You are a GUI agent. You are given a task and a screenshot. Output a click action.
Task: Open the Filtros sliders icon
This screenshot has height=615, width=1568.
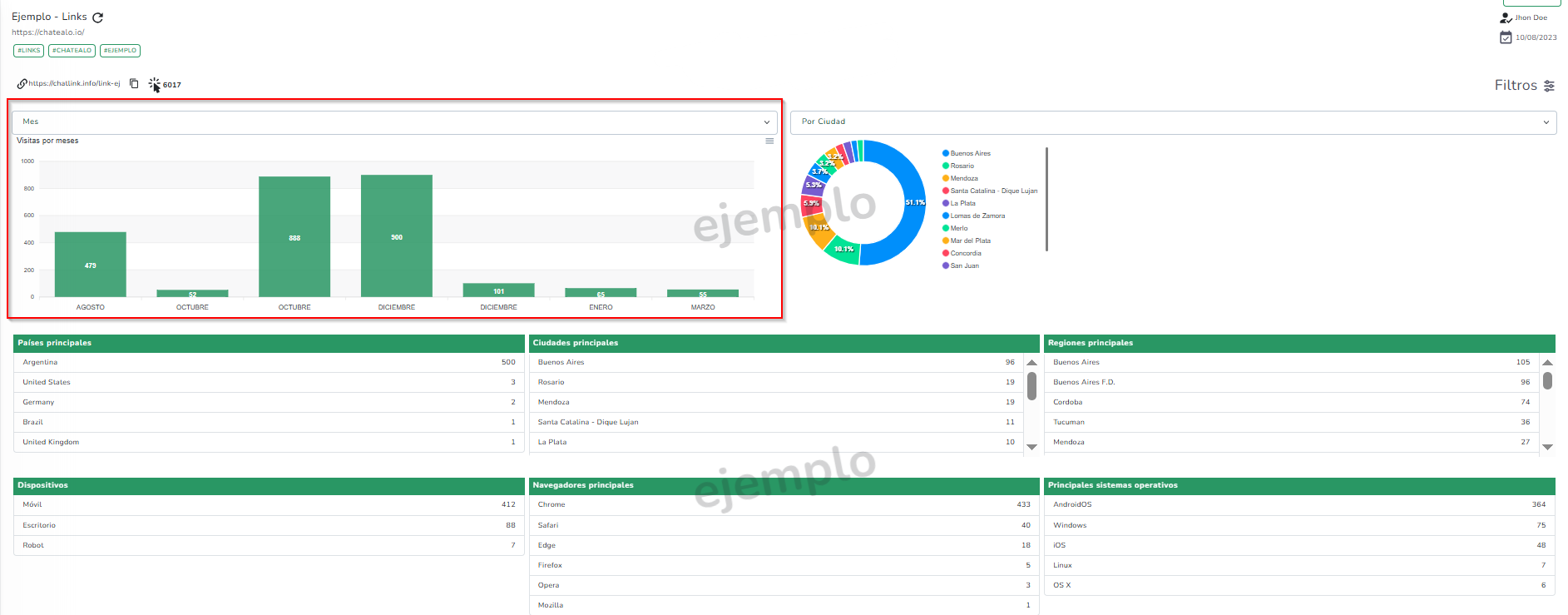tap(1549, 86)
